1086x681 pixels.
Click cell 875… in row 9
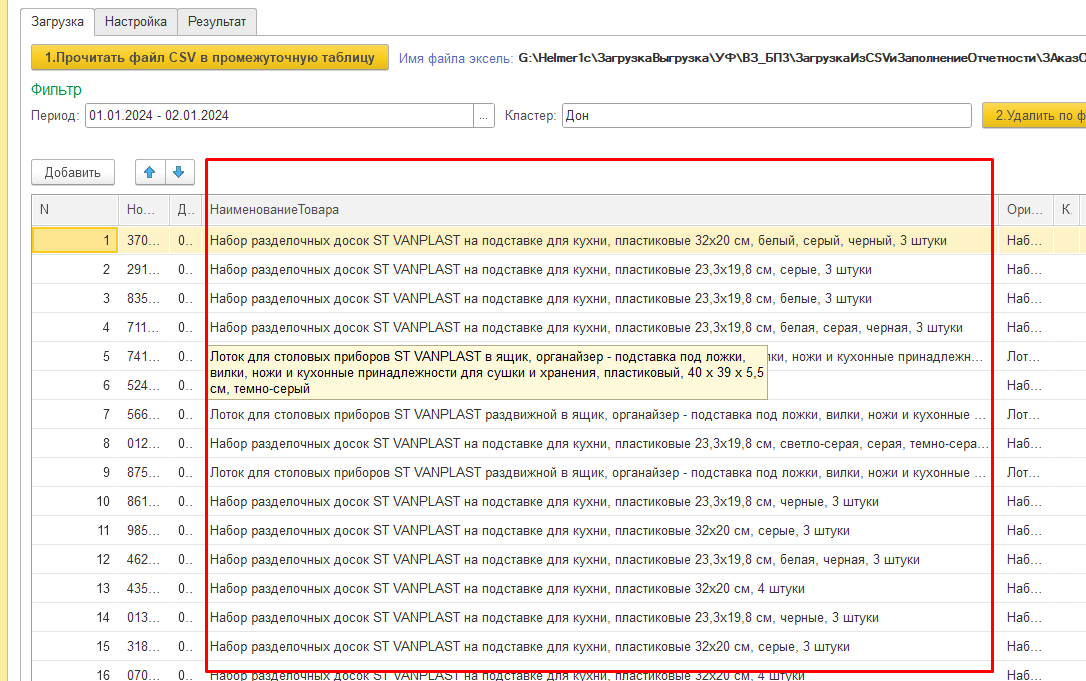pos(144,472)
